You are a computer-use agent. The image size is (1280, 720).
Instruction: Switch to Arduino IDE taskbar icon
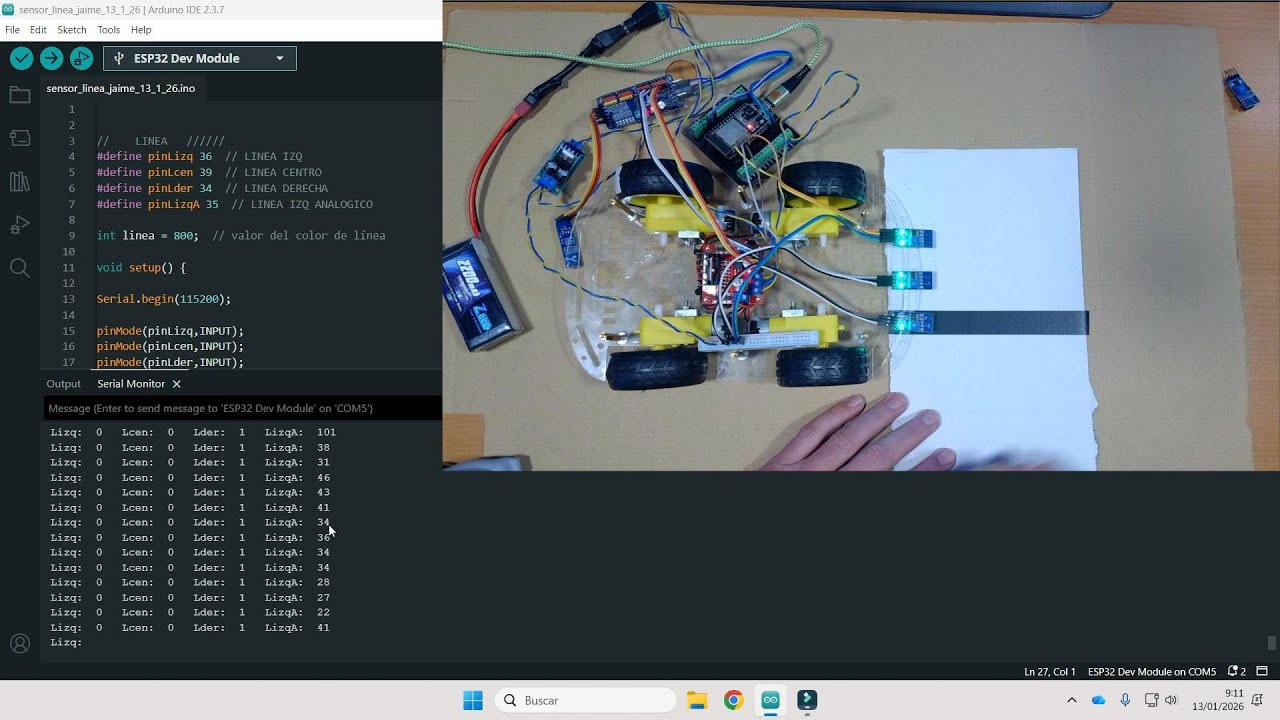pos(770,700)
